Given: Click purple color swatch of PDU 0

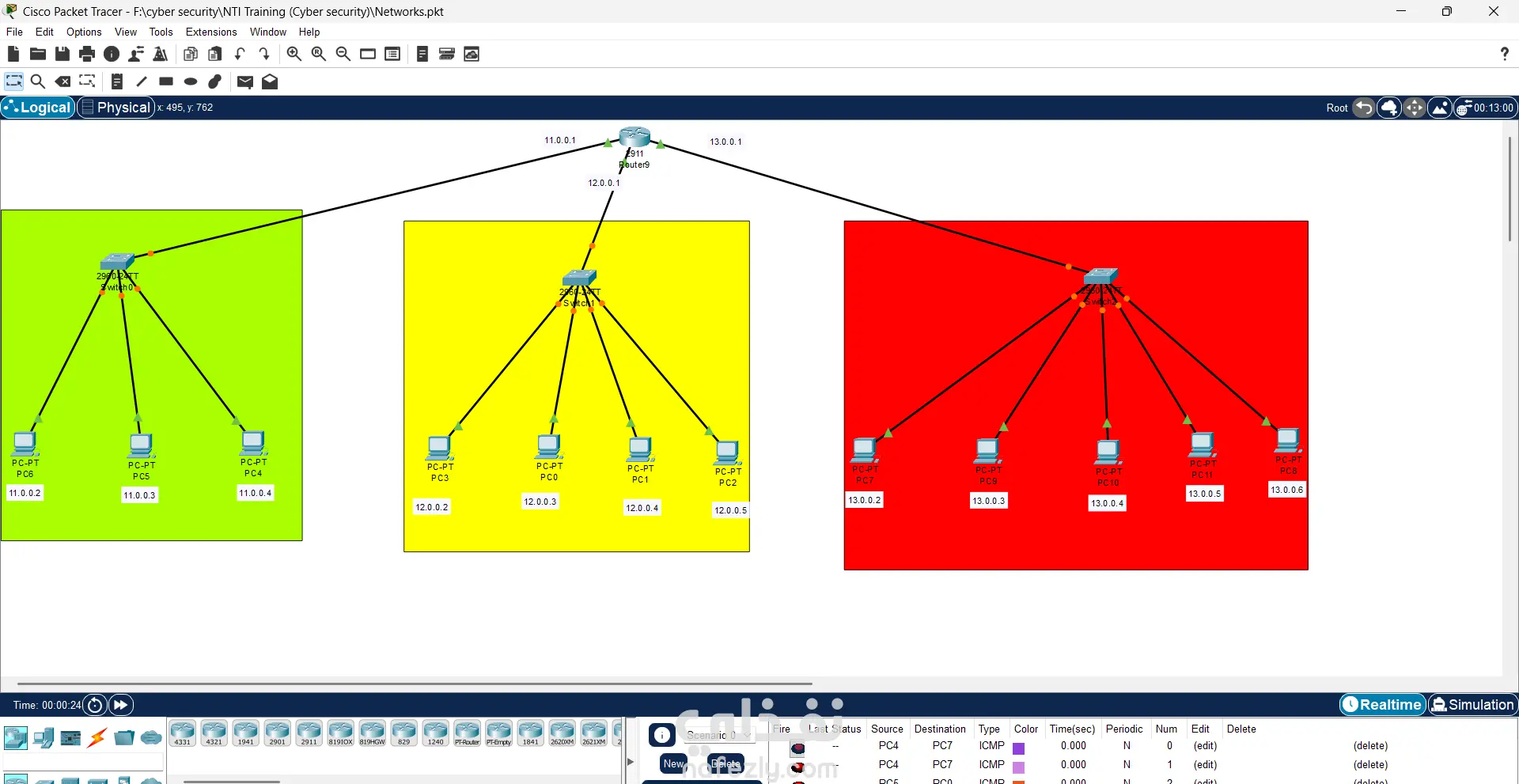Looking at the screenshot, I should [1019, 748].
